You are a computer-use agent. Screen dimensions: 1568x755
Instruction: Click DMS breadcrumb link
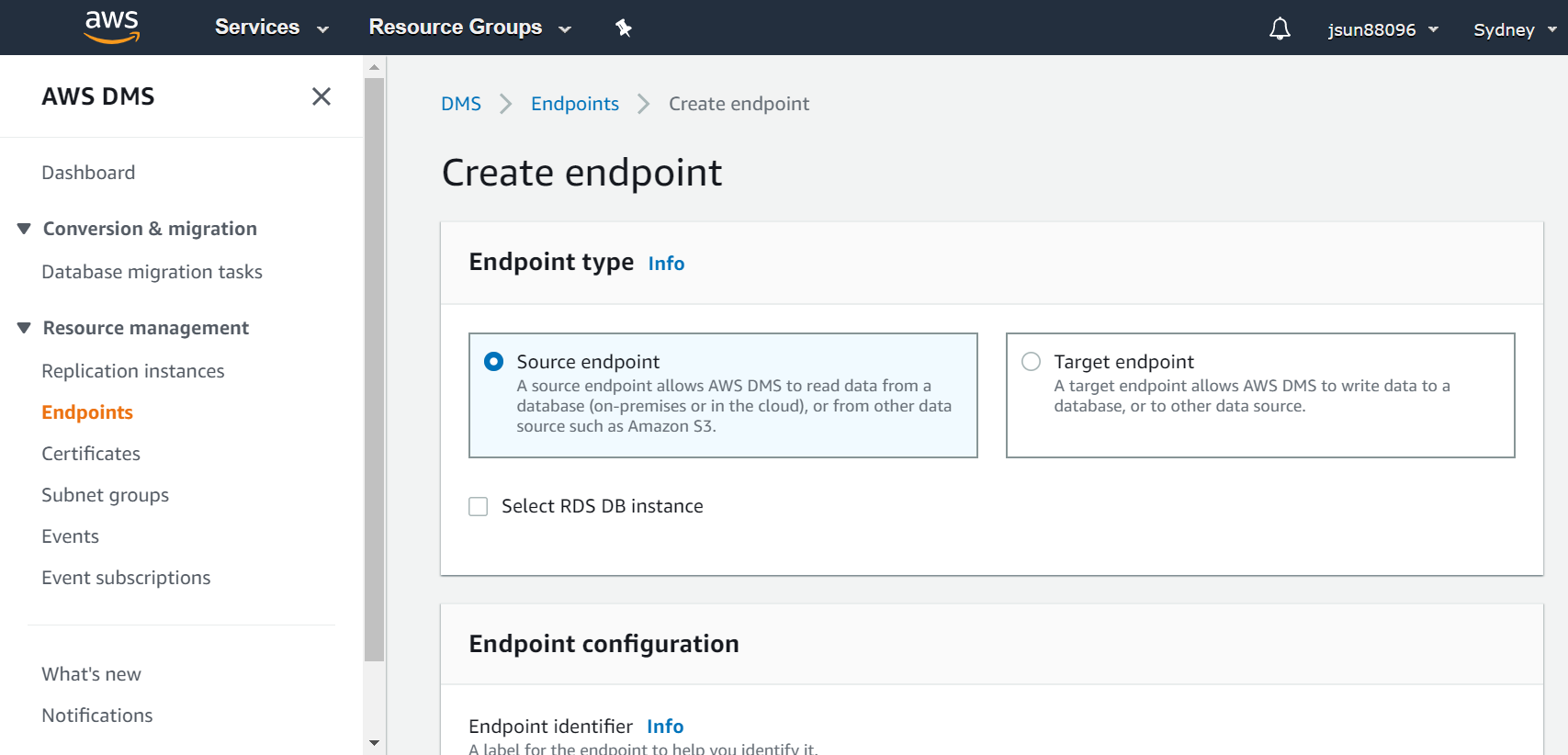click(x=461, y=104)
